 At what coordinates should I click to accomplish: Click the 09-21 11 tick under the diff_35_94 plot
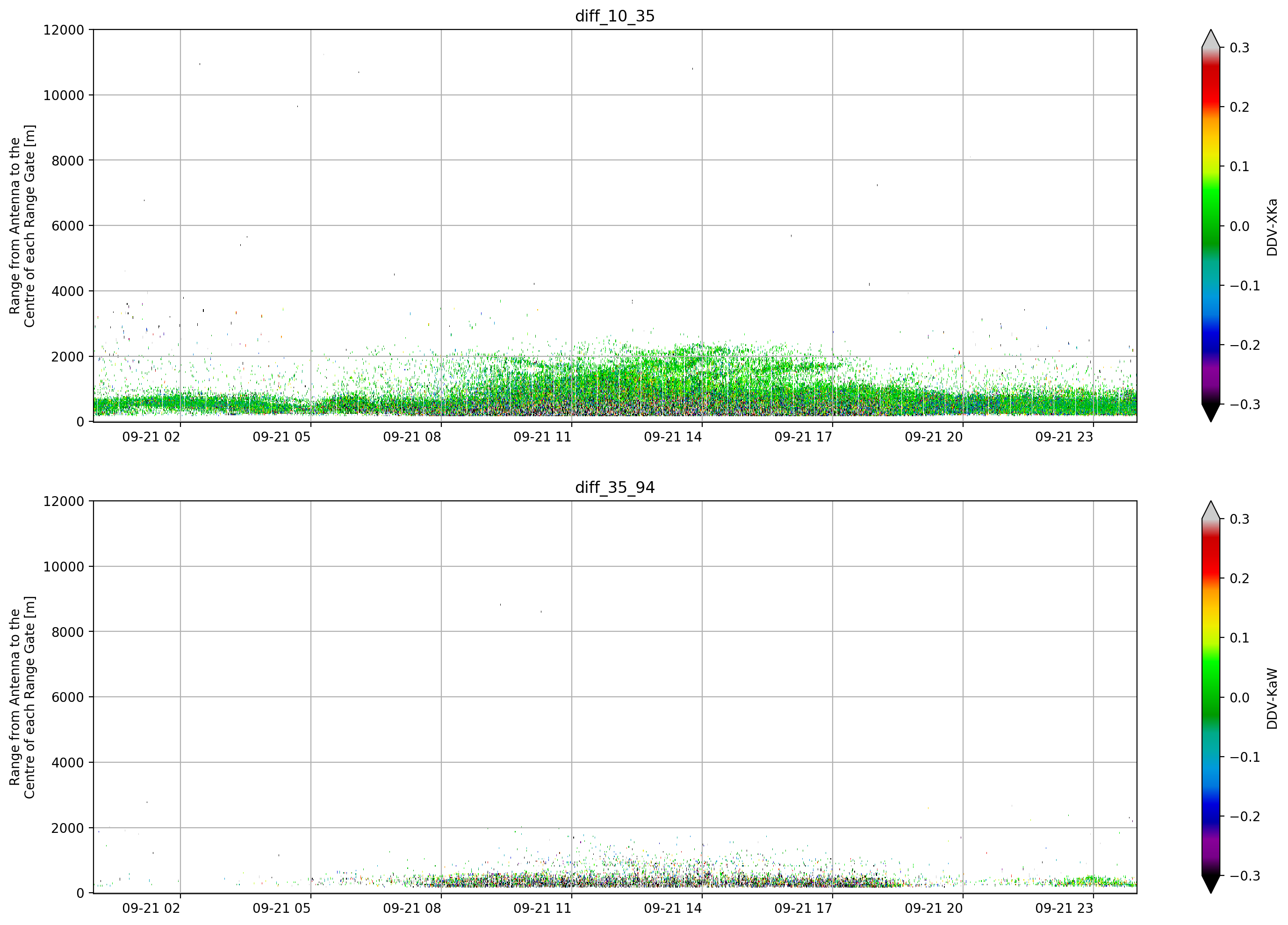[542, 909]
